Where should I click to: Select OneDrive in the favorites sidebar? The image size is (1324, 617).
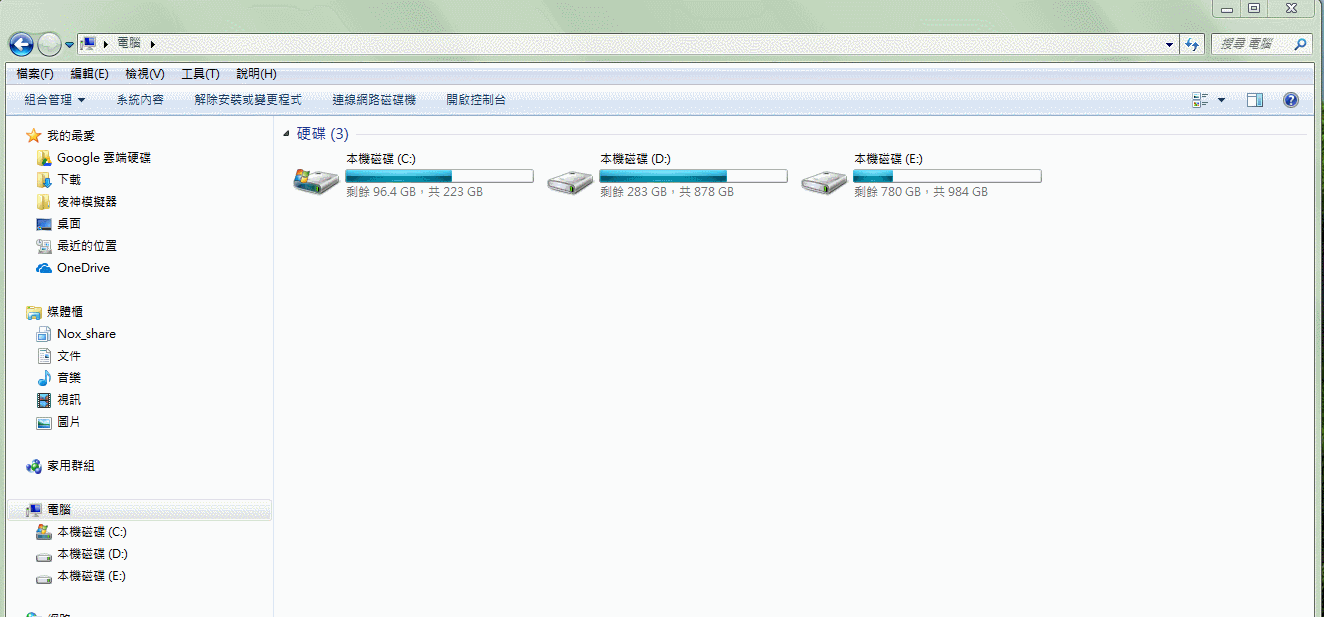(83, 268)
